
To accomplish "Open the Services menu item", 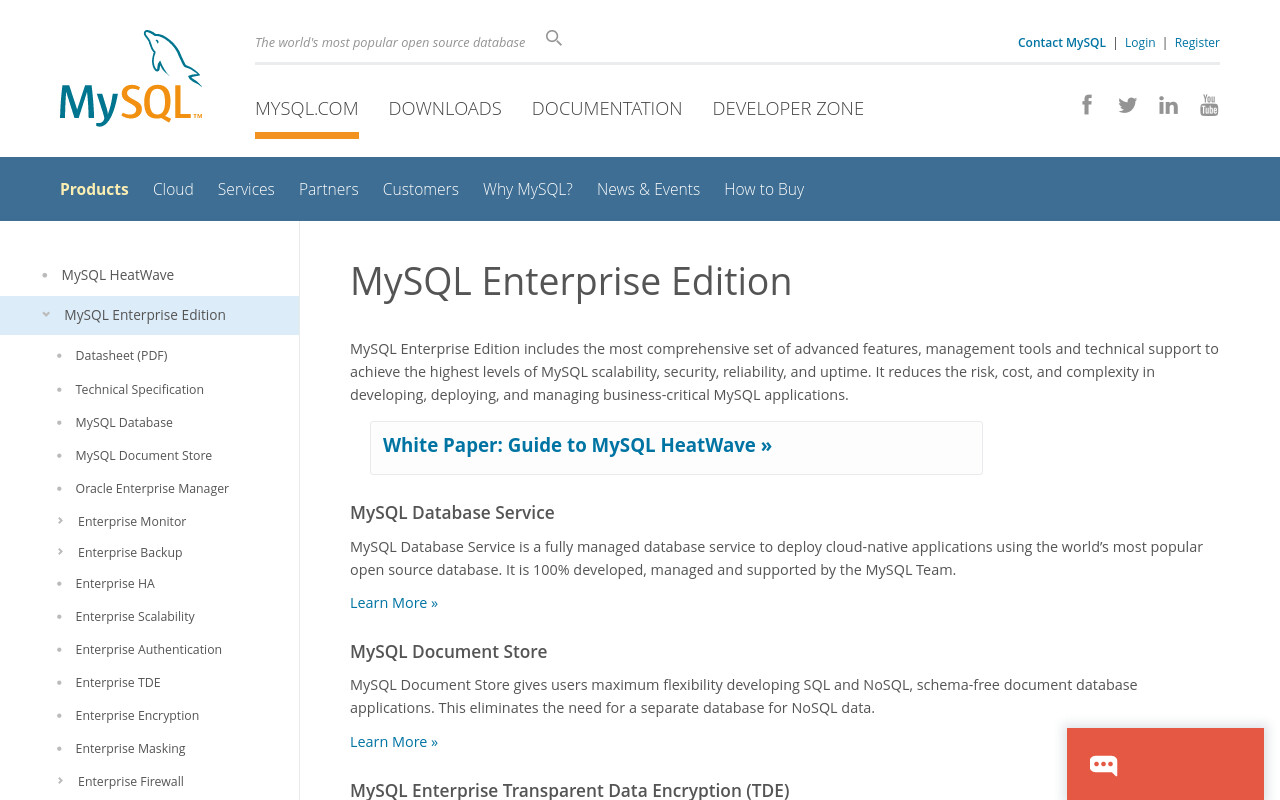I will pyautogui.click(x=246, y=189).
